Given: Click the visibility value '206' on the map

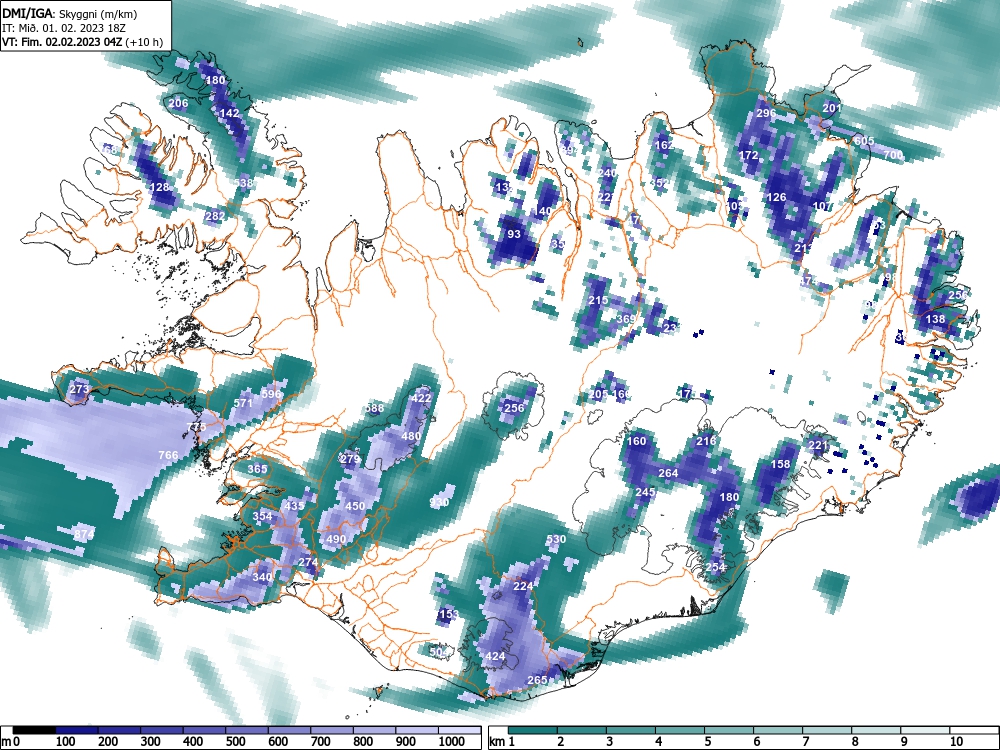Looking at the screenshot, I should [x=179, y=103].
